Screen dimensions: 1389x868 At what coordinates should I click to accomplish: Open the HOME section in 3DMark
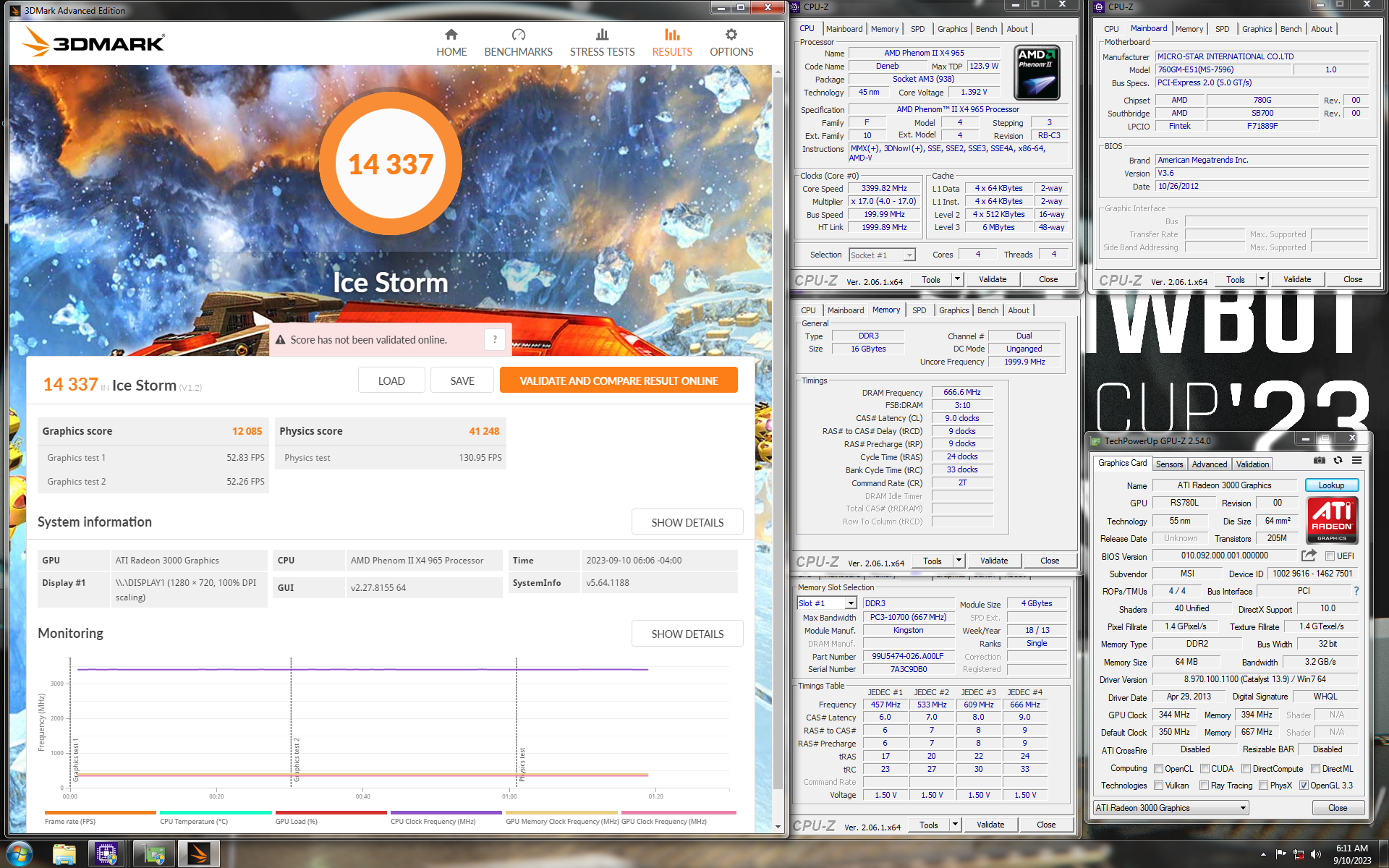click(x=451, y=43)
